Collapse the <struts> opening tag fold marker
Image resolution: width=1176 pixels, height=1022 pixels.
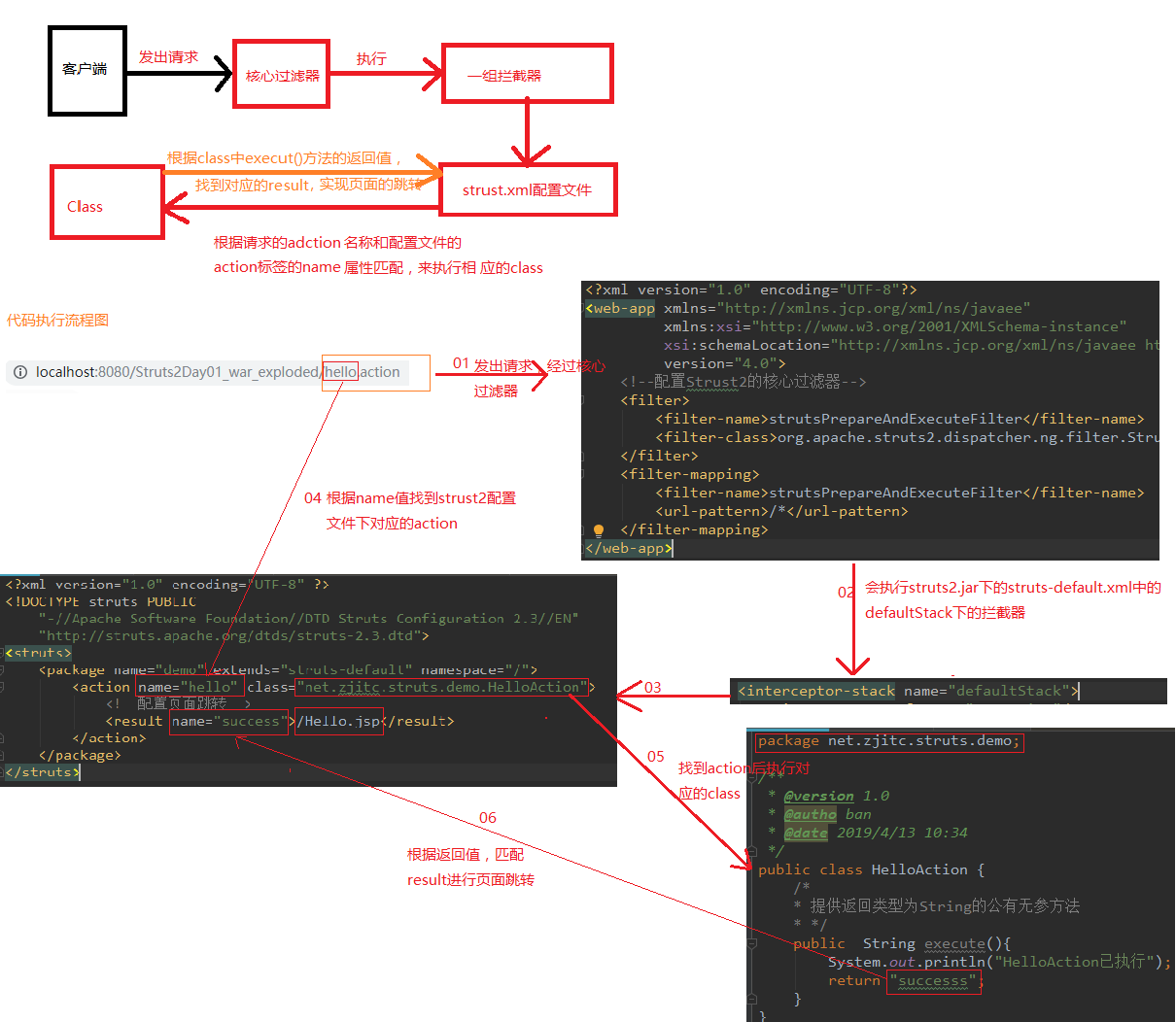pyautogui.click(x=2, y=653)
